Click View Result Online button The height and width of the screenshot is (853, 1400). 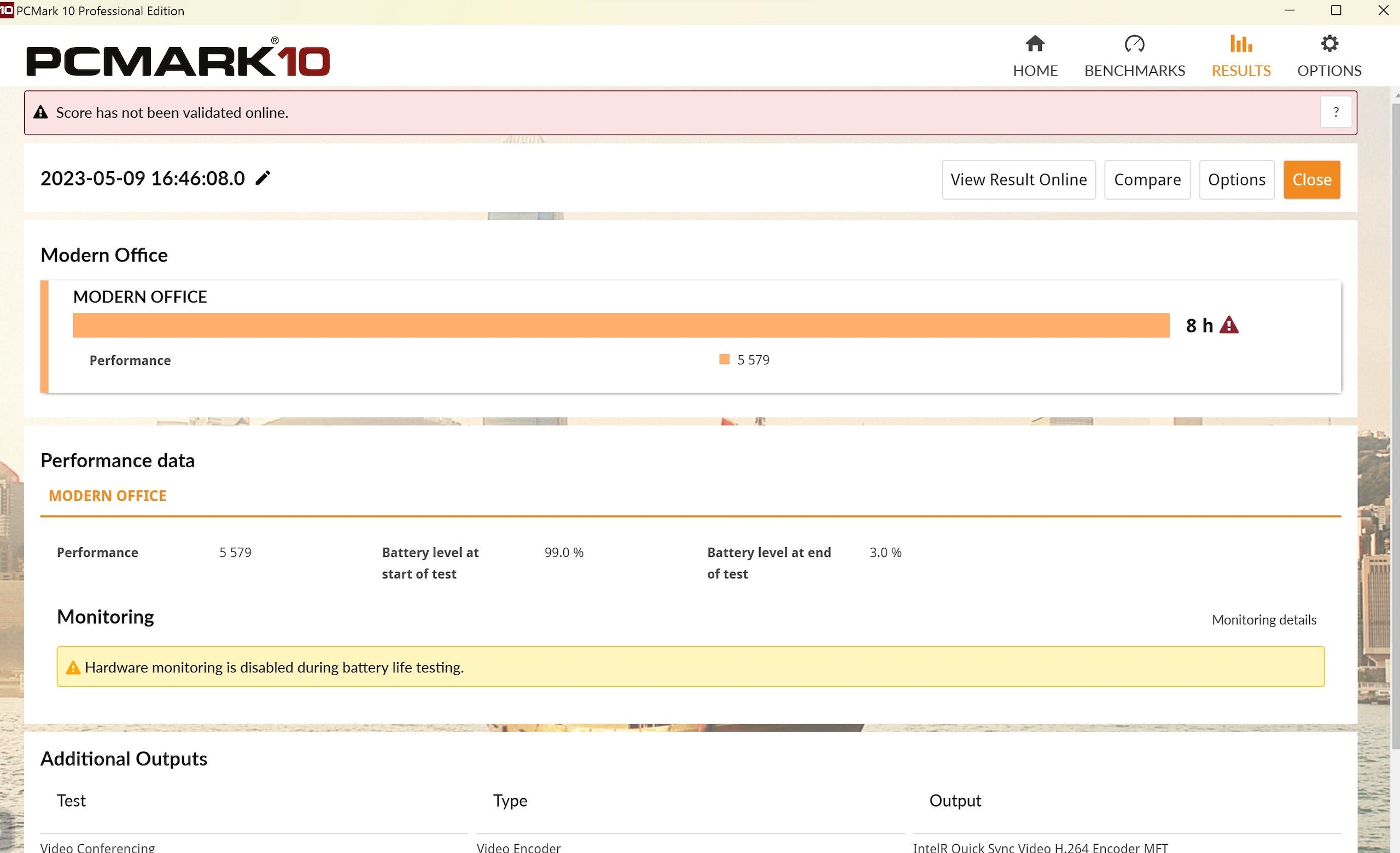(1018, 179)
